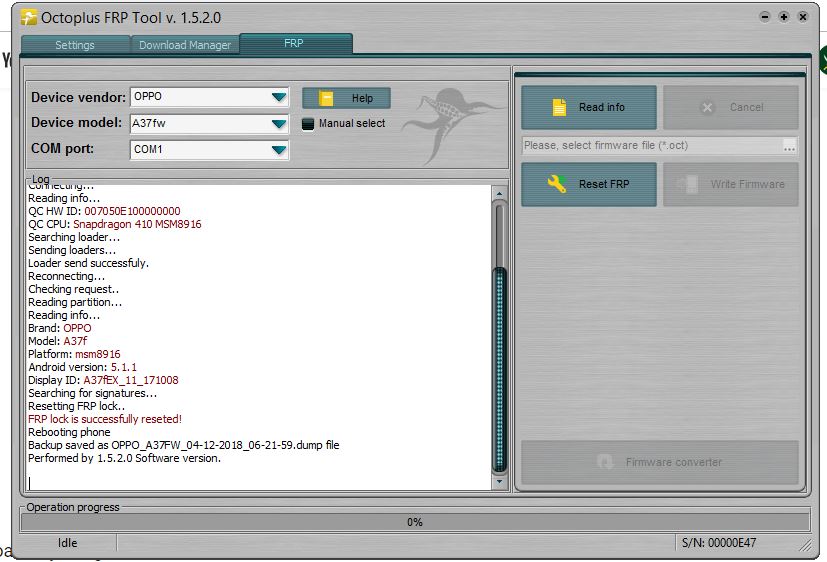Screen dimensions: 827x562
Task: Click 'Checking request..' log line
Action: [x=73, y=289]
